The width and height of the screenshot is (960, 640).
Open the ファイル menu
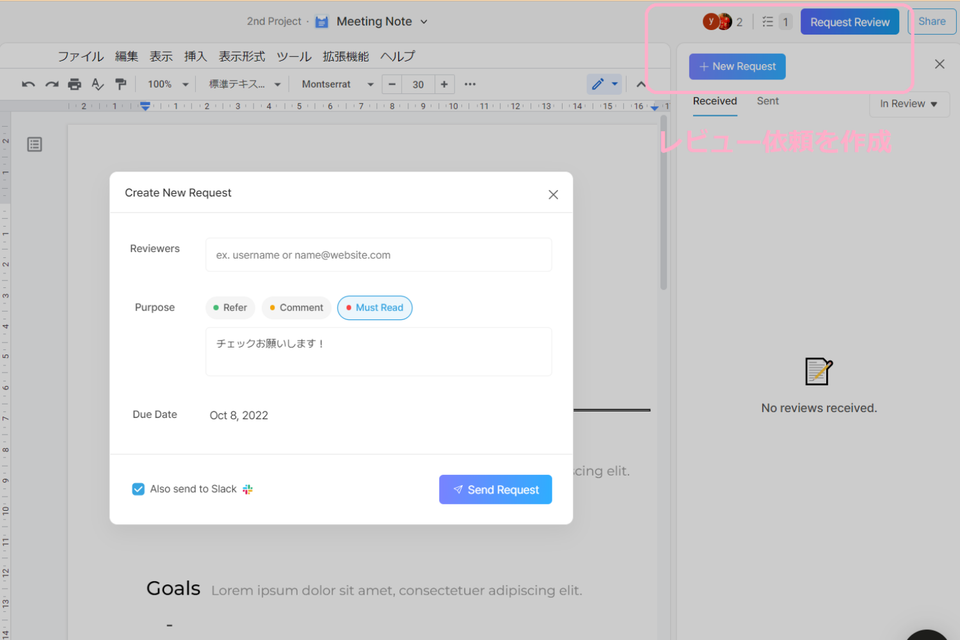point(80,56)
